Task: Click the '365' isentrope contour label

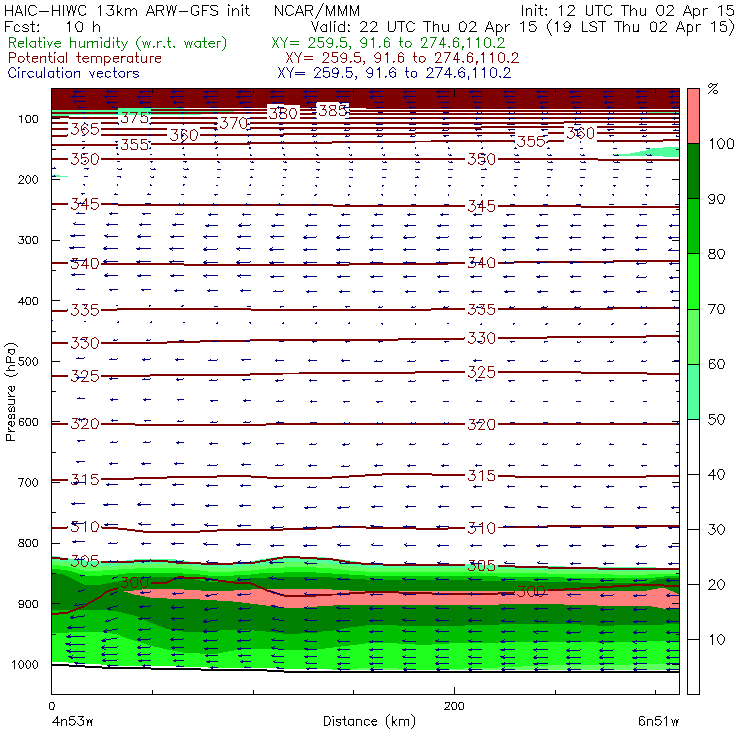Action: 85,129
